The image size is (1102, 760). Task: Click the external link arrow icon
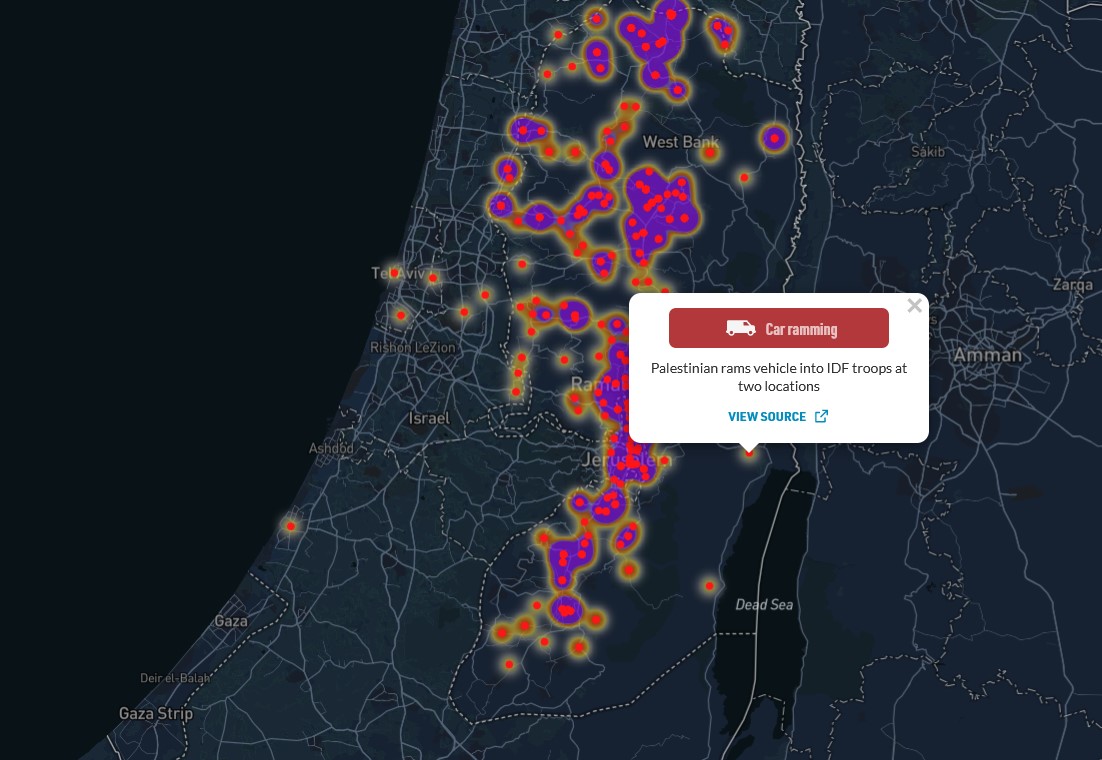tap(821, 416)
